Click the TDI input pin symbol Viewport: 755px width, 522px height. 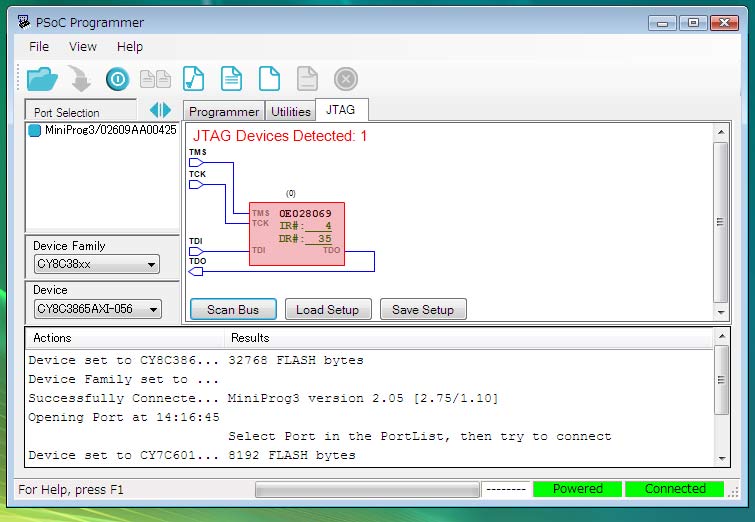coord(196,251)
